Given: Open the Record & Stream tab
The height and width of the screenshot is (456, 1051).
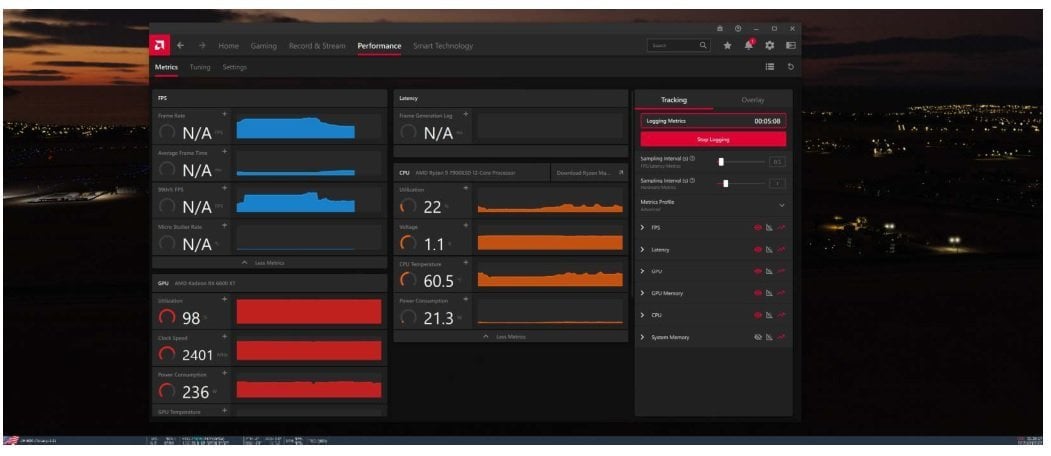Looking at the screenshot, I should [317, 46].
